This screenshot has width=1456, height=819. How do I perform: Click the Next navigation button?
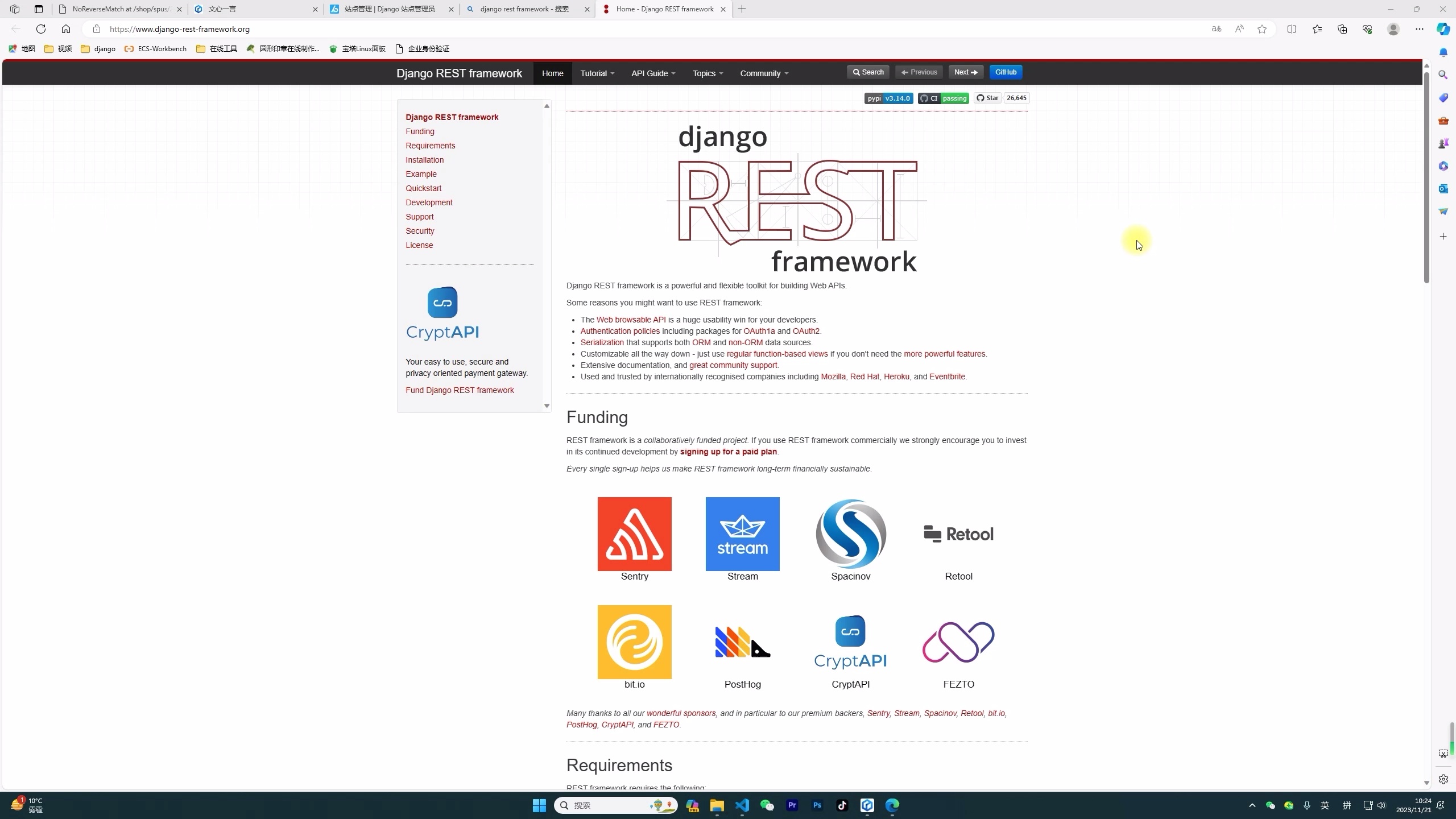tap(965, 72)
